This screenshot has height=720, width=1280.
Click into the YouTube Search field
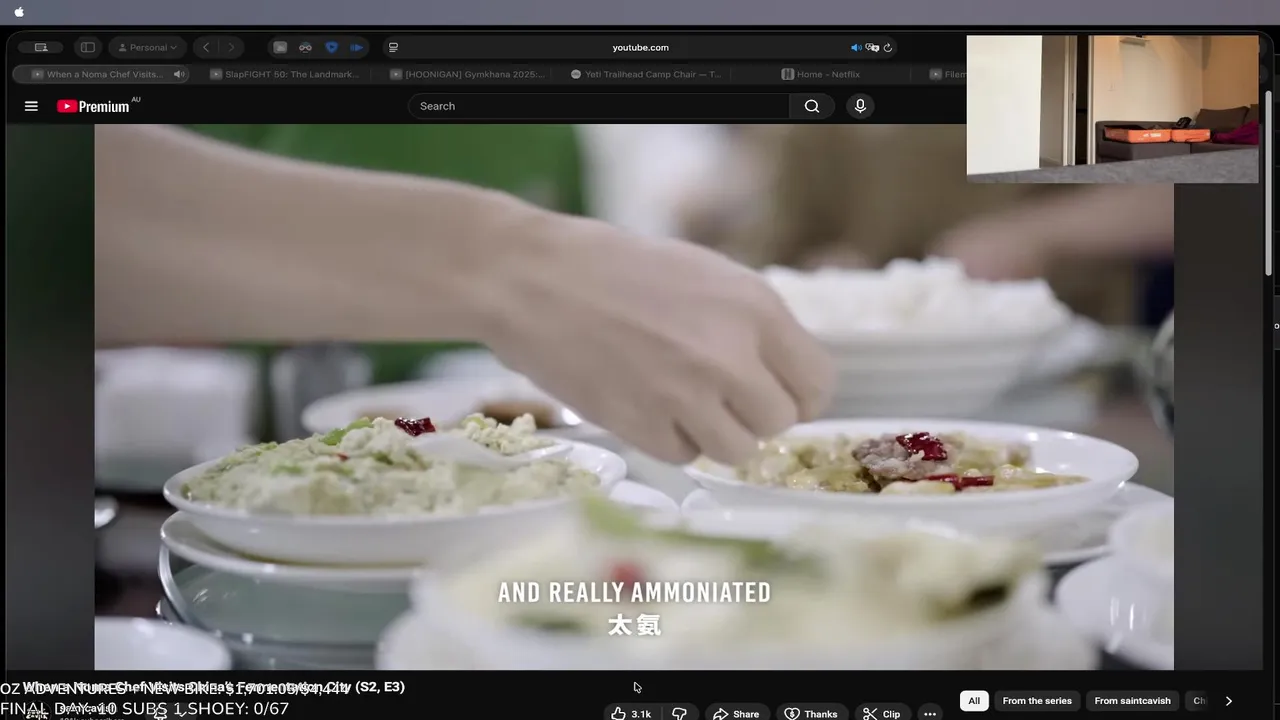(x=598, y=106)
